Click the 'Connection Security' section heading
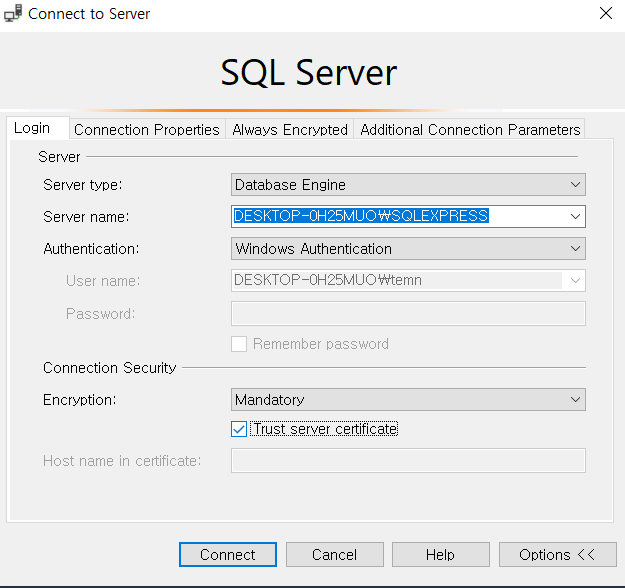This screenshot has height=588, width=625. pos(110,368)
